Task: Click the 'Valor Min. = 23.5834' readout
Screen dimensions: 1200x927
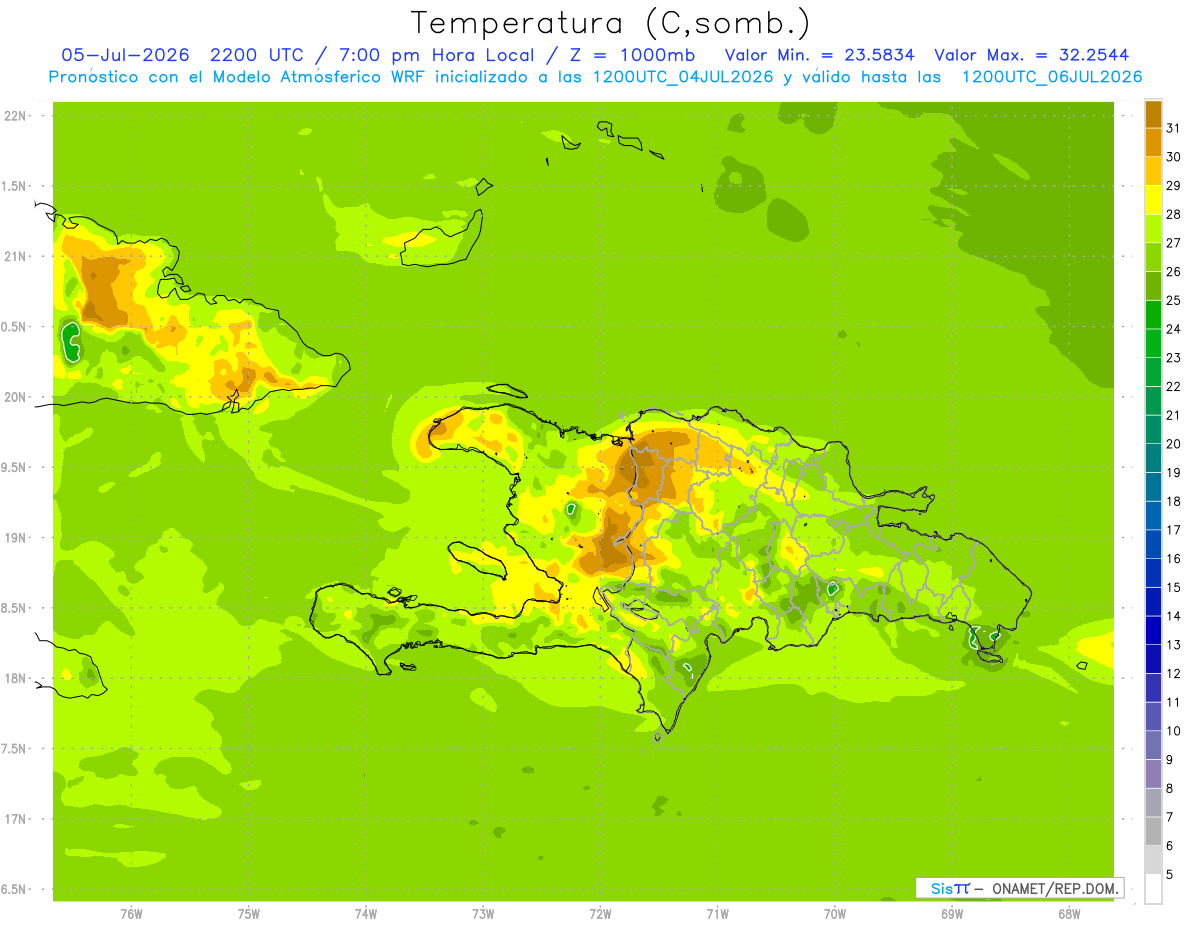Action: (x=819, y=55)
